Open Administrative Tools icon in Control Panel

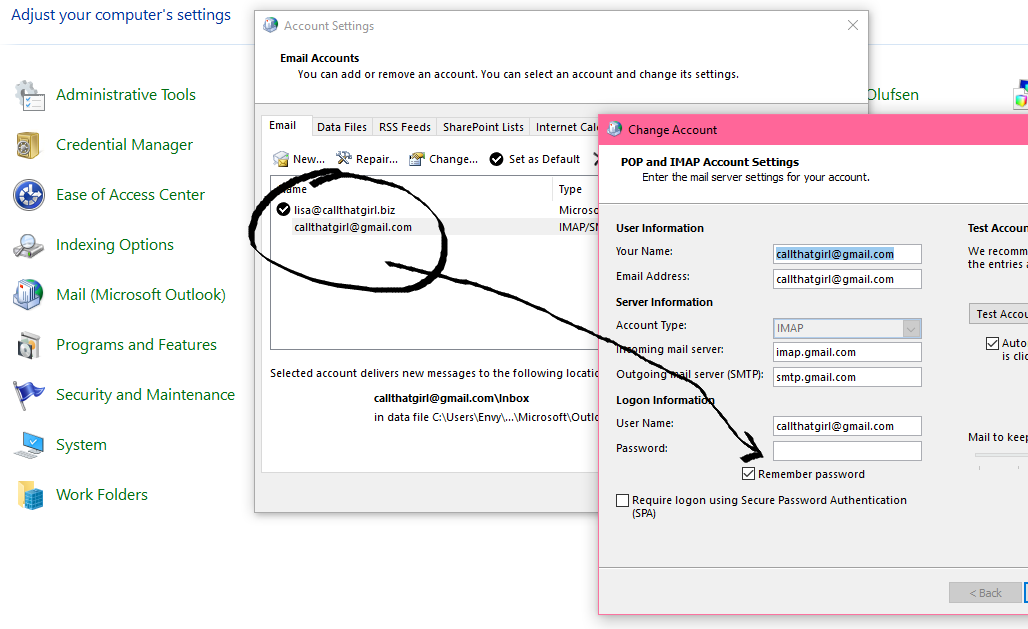[x=30, y=95]
